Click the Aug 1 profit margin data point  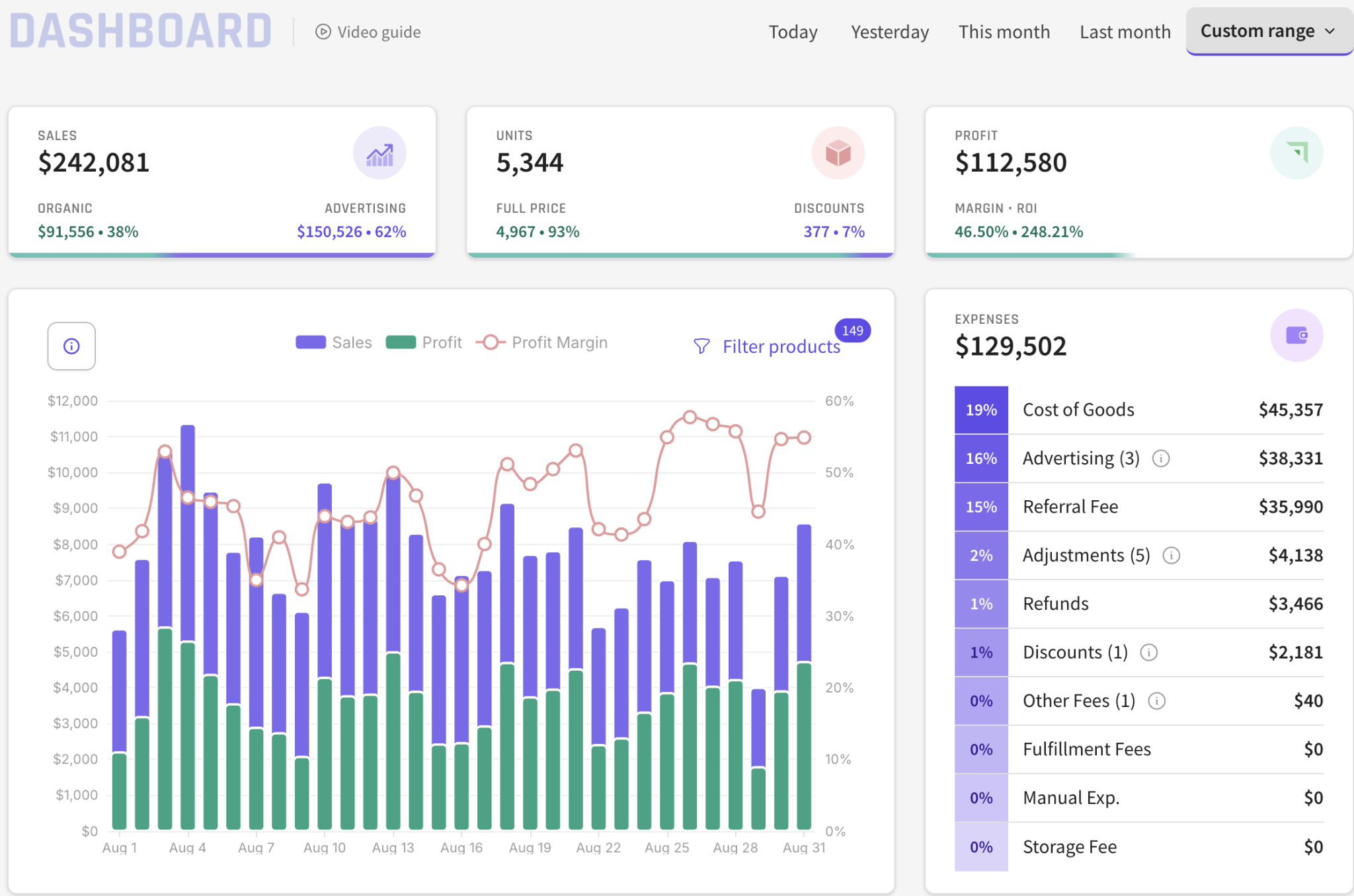click(120, 551)
